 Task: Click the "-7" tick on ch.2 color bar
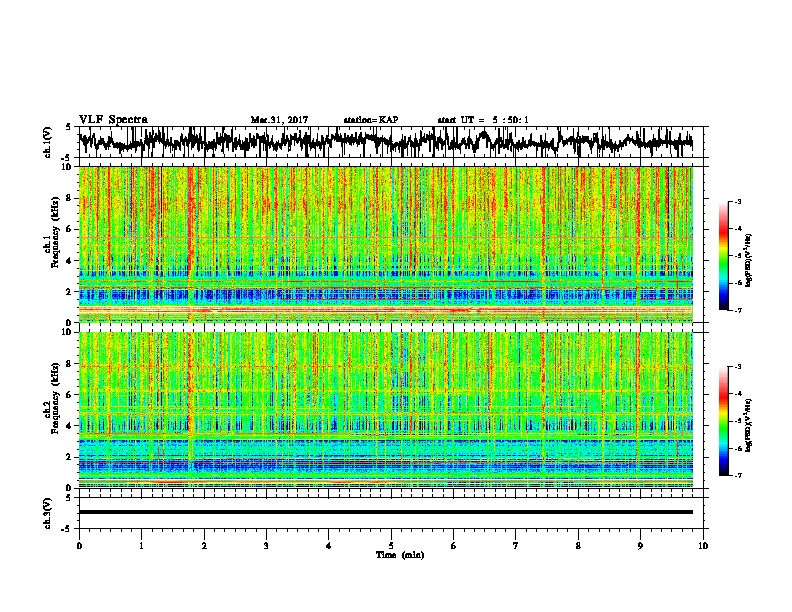coord(737,475)
